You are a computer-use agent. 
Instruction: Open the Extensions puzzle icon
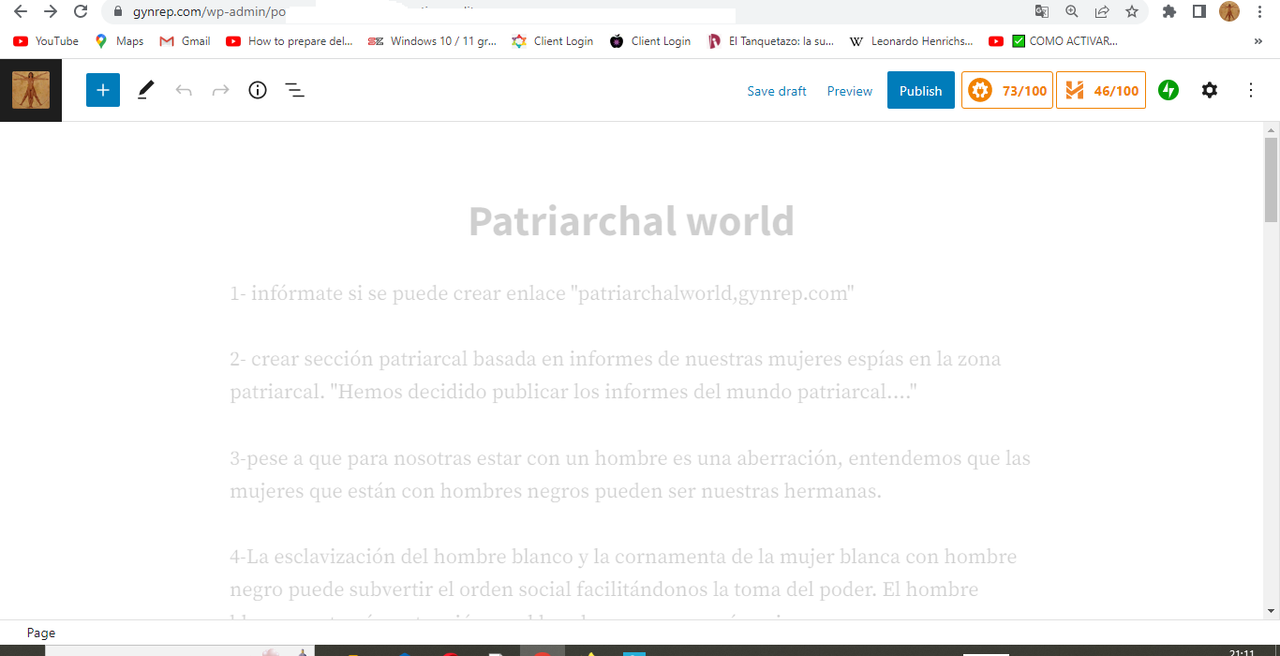pyautogui.click(x=1169, y=12)
